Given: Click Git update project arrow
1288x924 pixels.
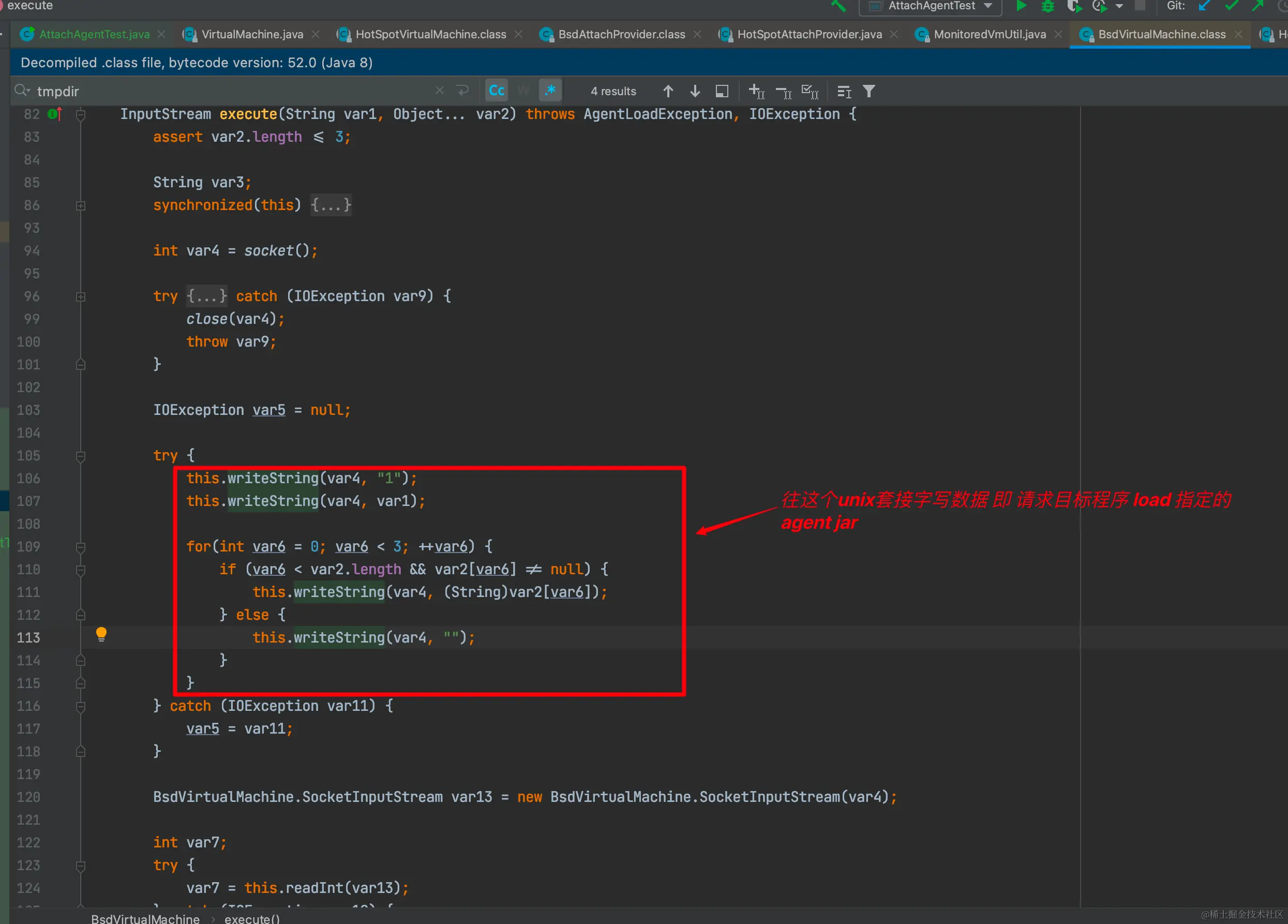Looking at the screenshot, I should click(1204, 6).
